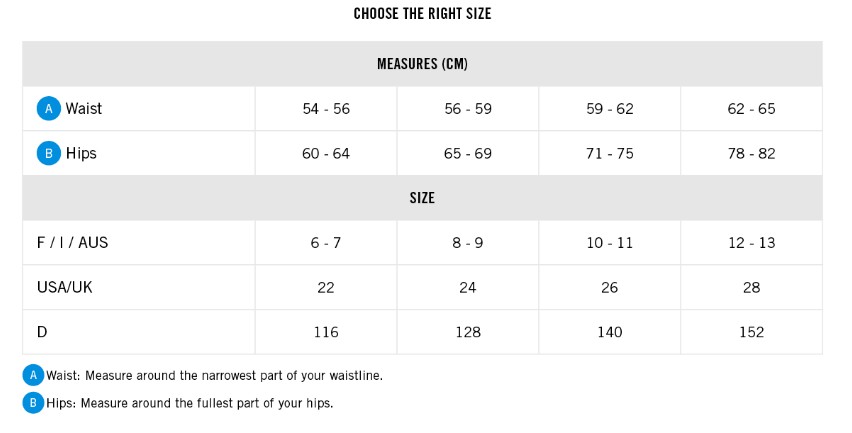The width and height of the screenshot is (852, 433).
Task: Click the 'USA/UK' row label
Action: point(64,288)
